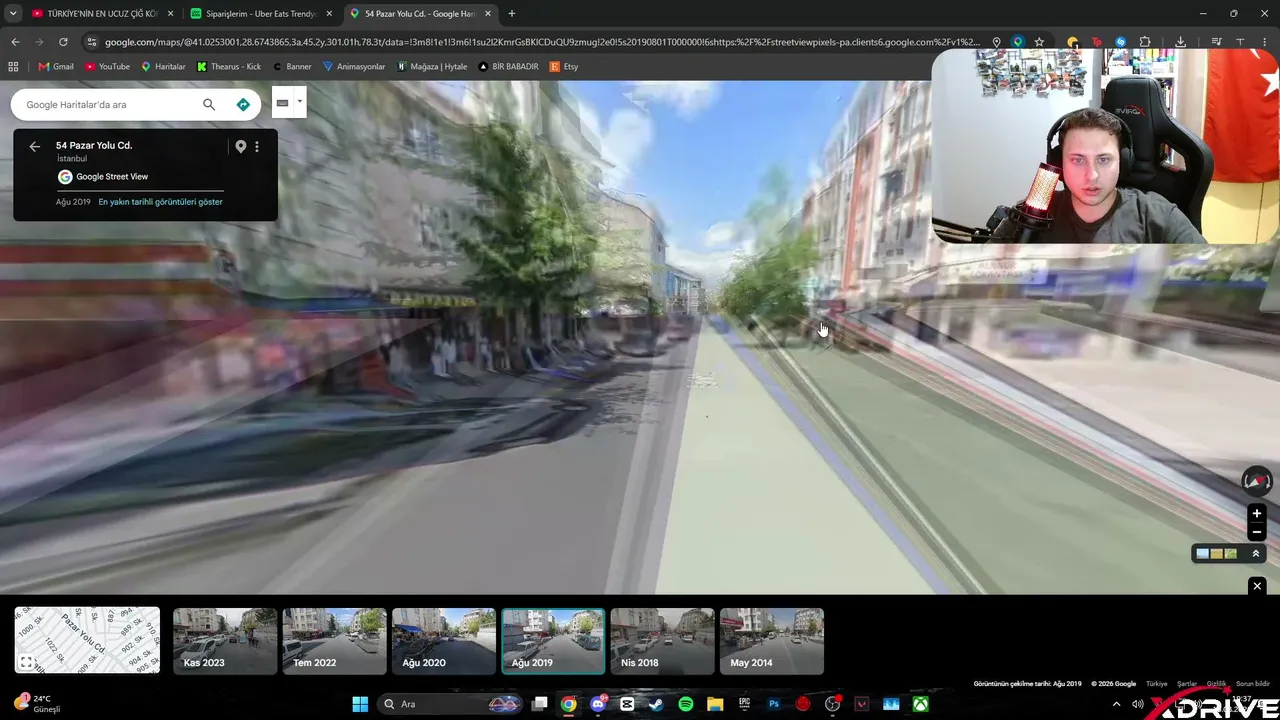The image size is (1280, 720).
Task: Select the Kas 2023 Street View thumbnail
Action: (225, 641)
